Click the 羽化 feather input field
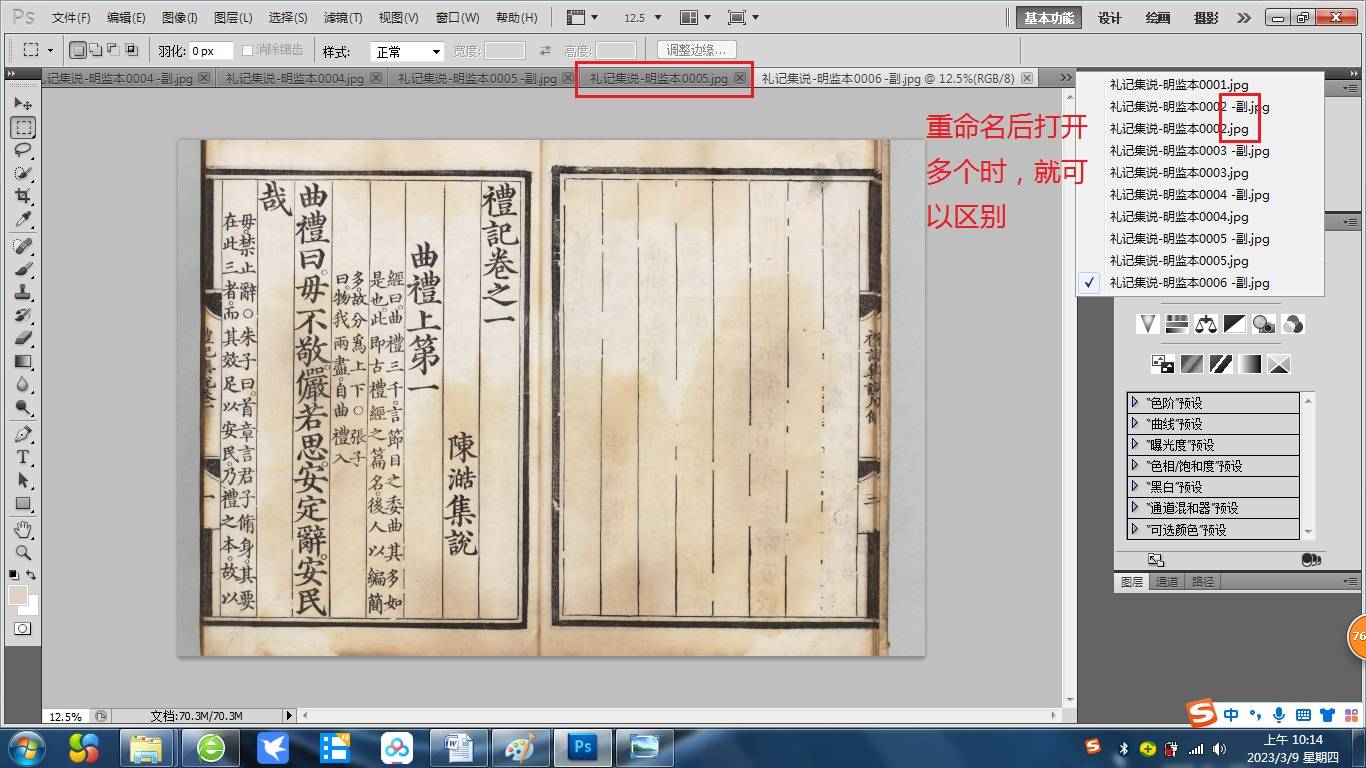Viewport: 1366px width, 768px height. tap(210, 51)
